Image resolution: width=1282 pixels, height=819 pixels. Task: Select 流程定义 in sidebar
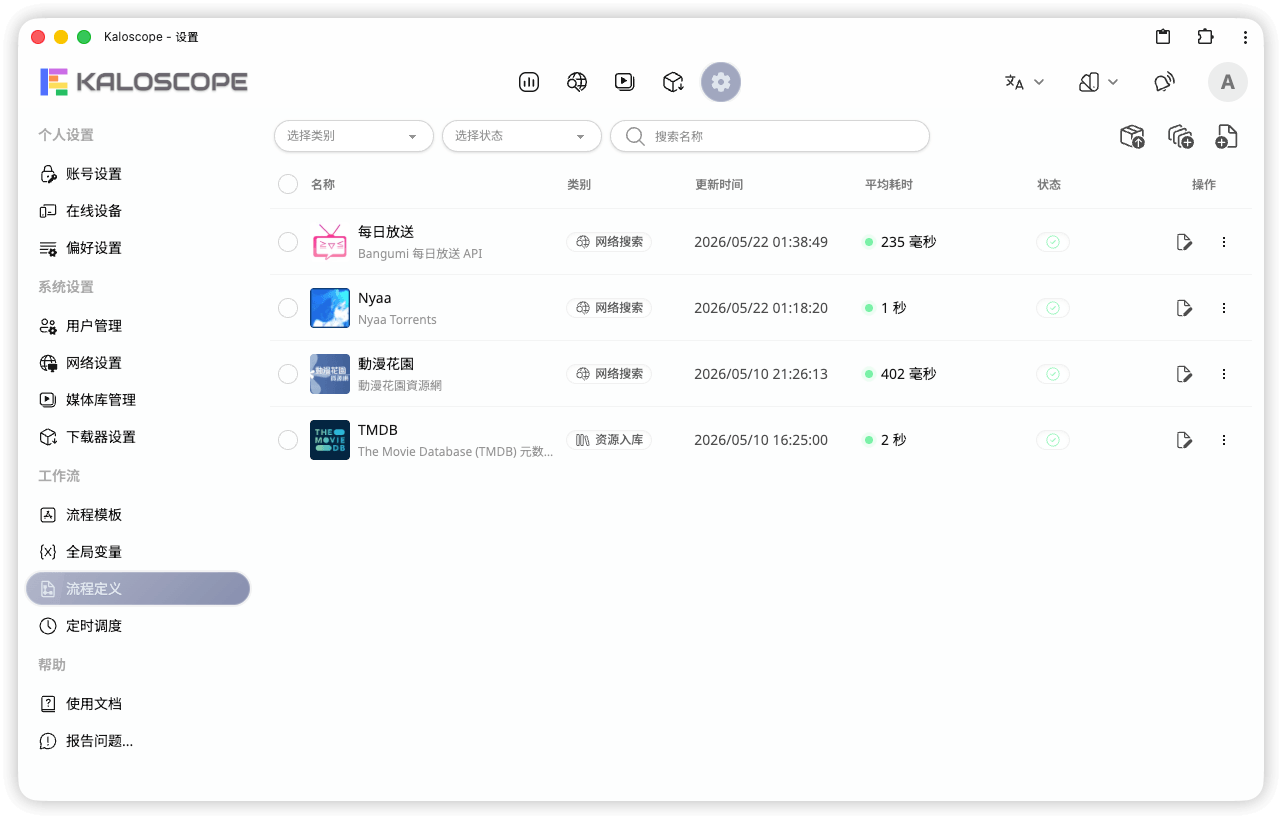(x=138, y=589)
